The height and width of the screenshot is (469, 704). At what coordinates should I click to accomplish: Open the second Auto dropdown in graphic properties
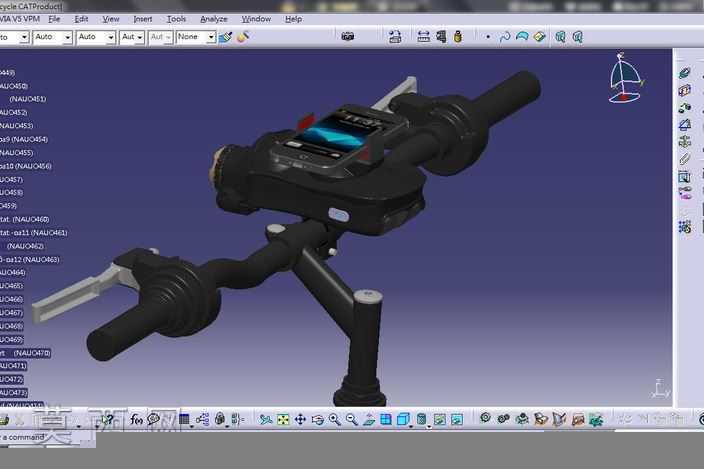pyautogui.click(x=96, y=37)
